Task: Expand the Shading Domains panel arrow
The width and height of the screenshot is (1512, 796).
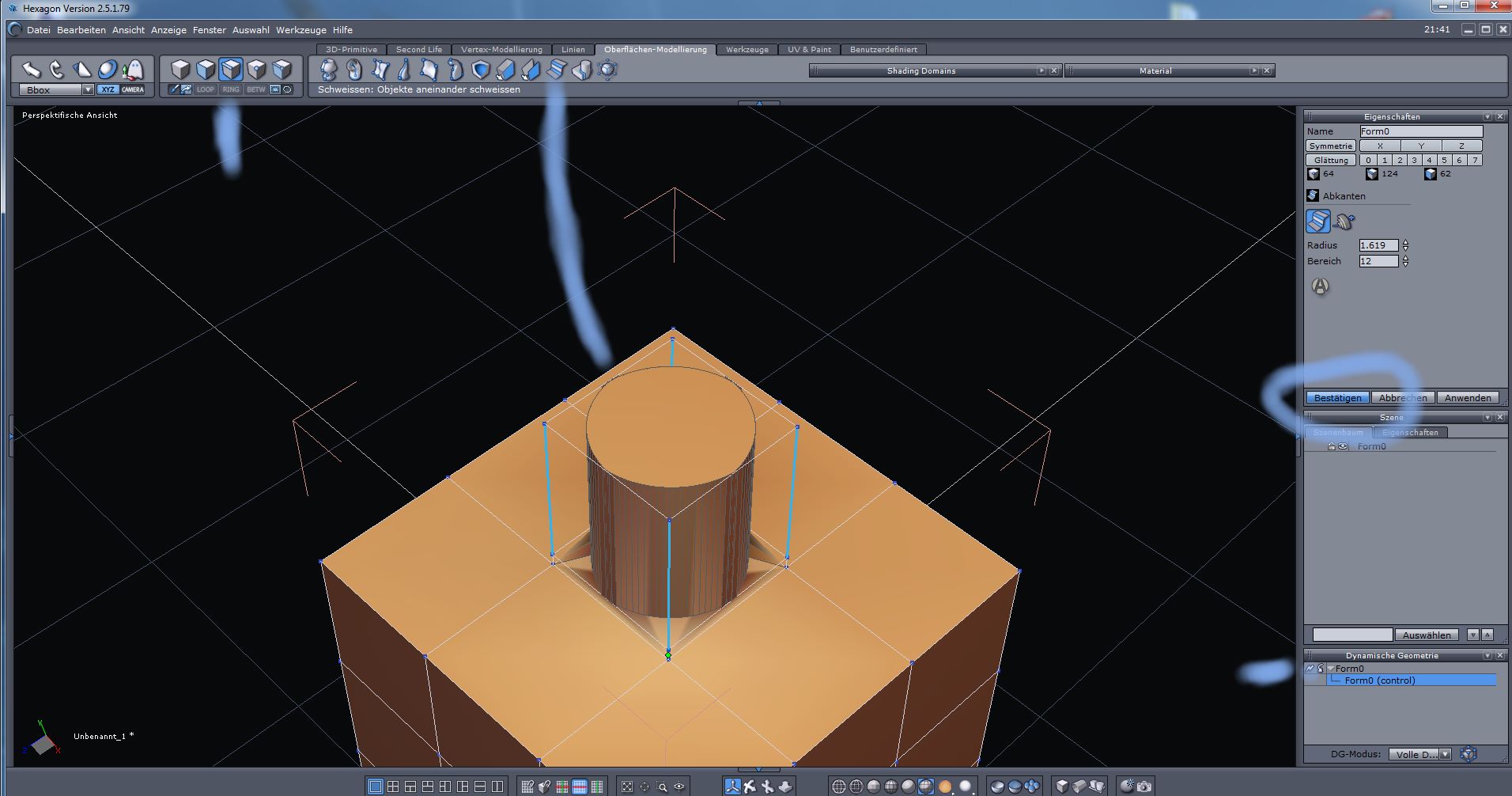Action: (1041, 70)
